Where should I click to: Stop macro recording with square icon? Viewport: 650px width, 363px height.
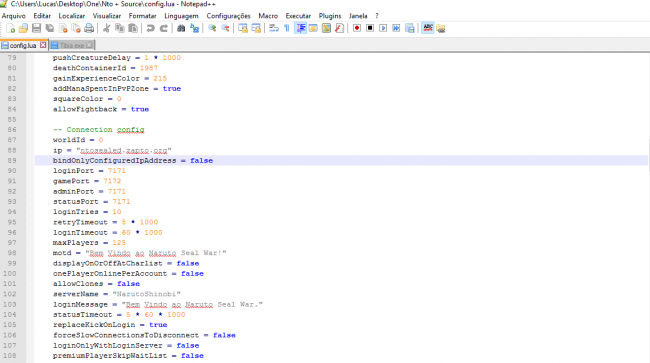point(370,28)
